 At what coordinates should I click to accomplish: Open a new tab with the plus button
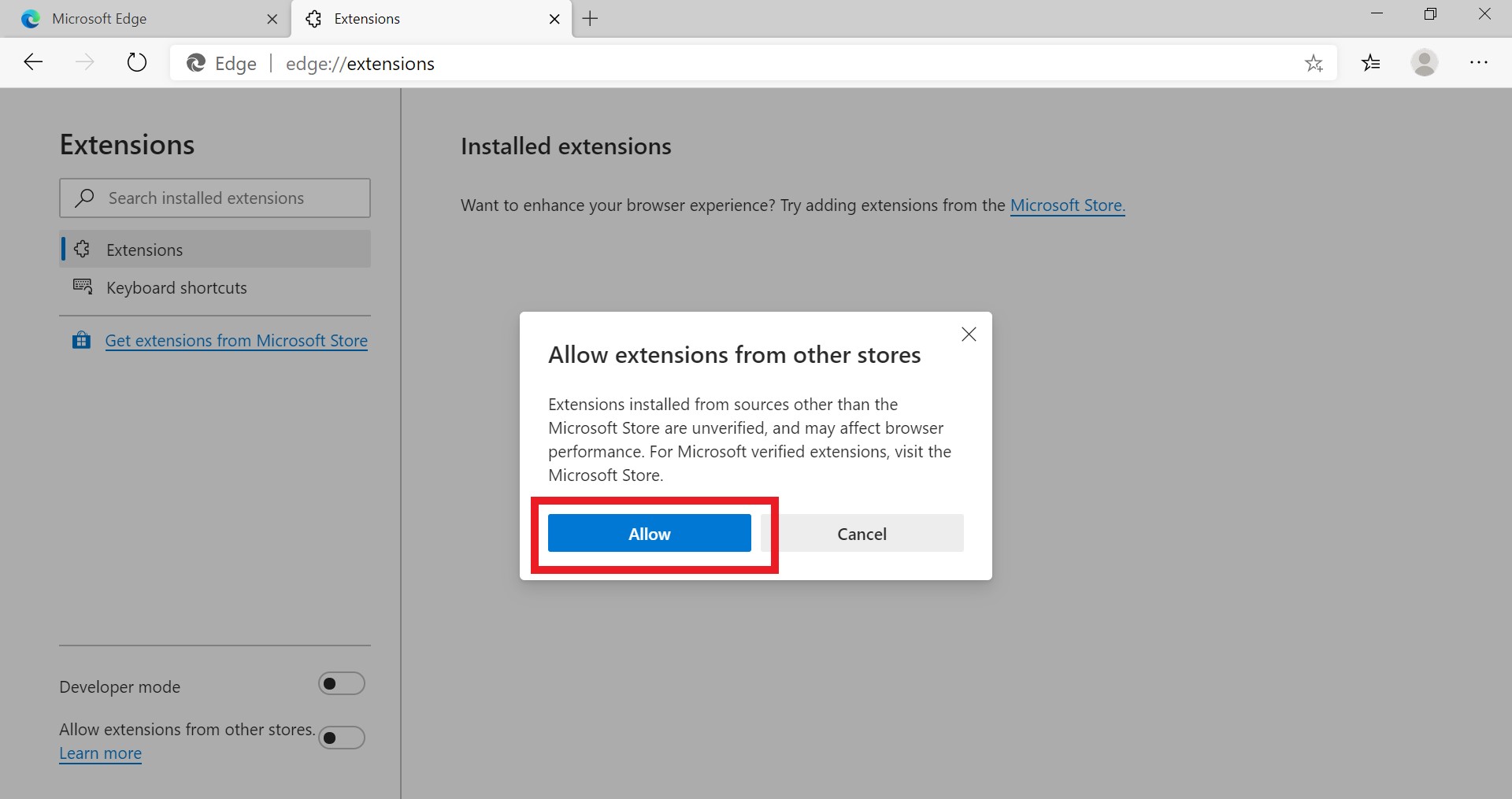point(590,19)
